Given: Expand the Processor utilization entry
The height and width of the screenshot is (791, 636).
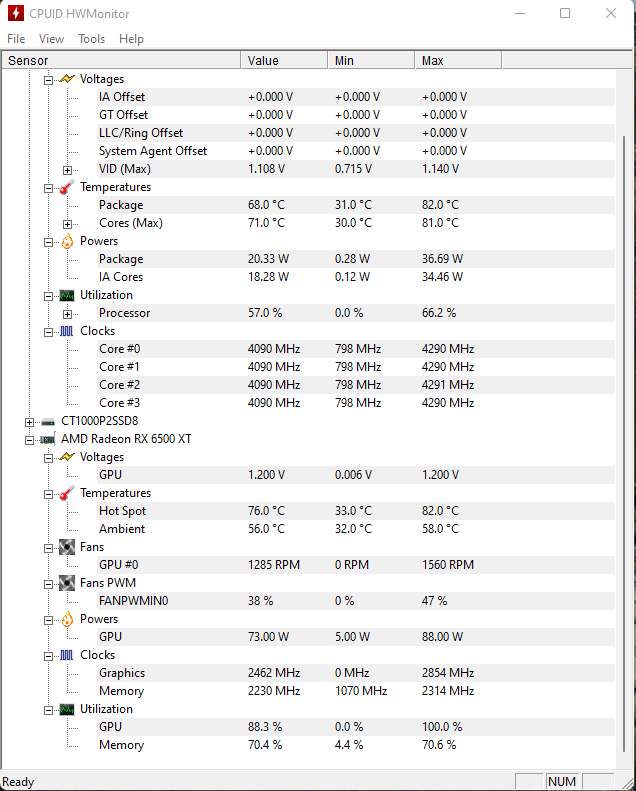Looking at the screenshot, I should [x=67, y=314].
